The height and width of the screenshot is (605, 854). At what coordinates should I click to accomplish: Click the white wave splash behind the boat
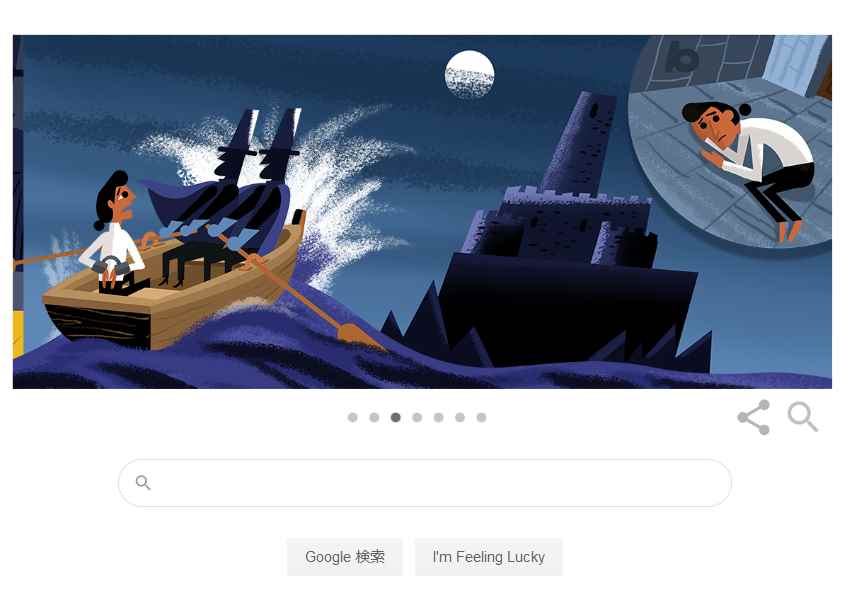pos(305,180)
